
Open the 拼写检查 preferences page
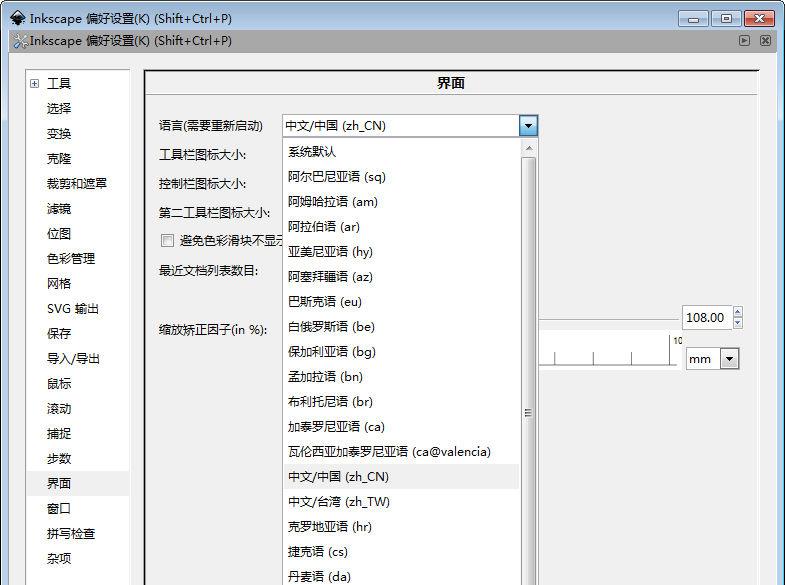pos(71,533)
